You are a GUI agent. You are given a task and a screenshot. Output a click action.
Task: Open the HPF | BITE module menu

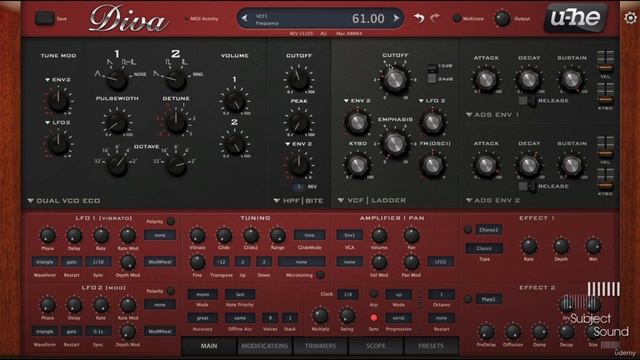point(299,201)
